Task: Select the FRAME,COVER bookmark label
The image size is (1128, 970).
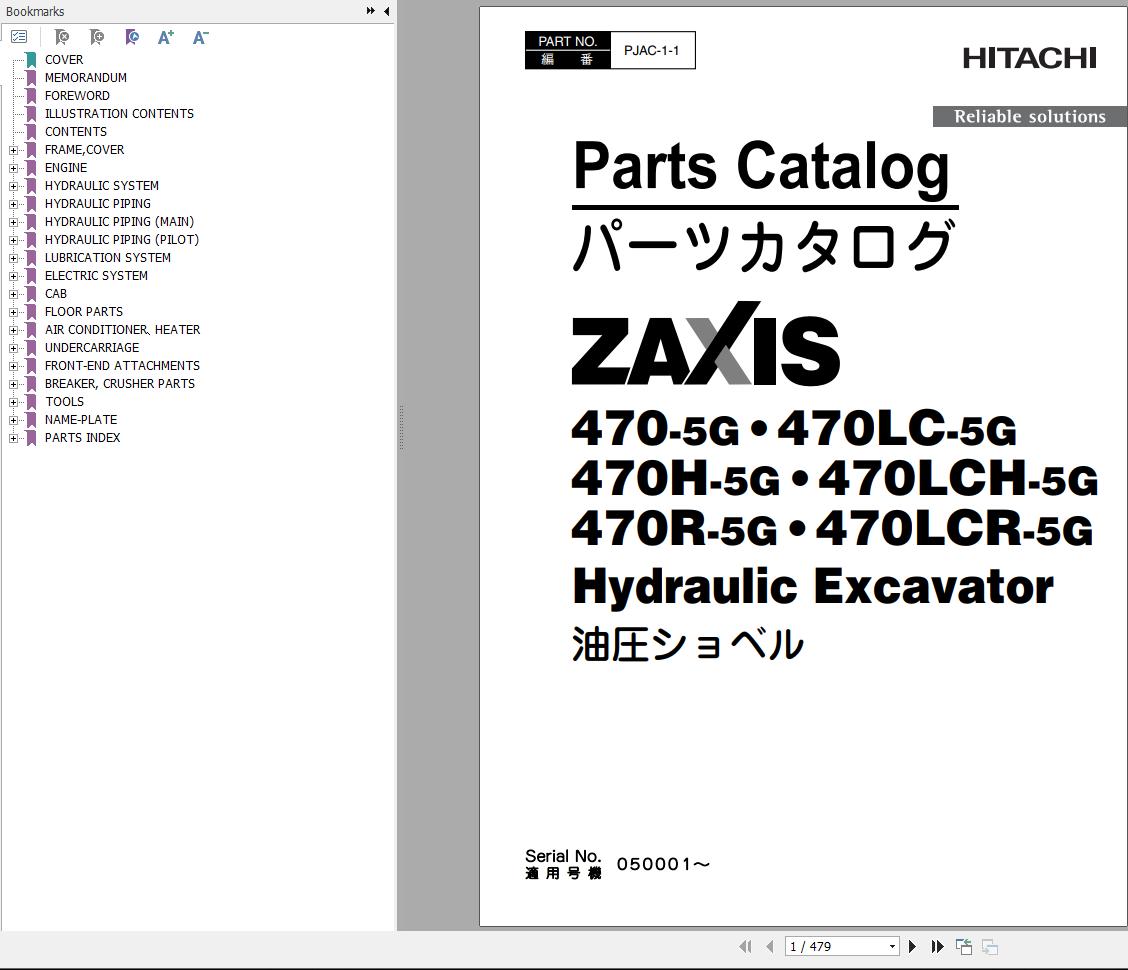Action: 84,150
